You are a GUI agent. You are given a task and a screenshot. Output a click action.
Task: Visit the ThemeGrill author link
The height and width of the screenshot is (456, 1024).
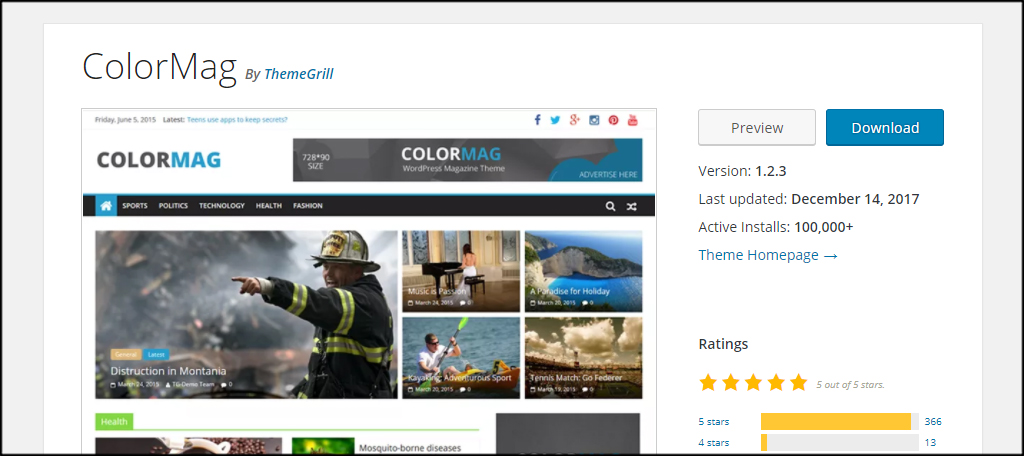[298, 73]
